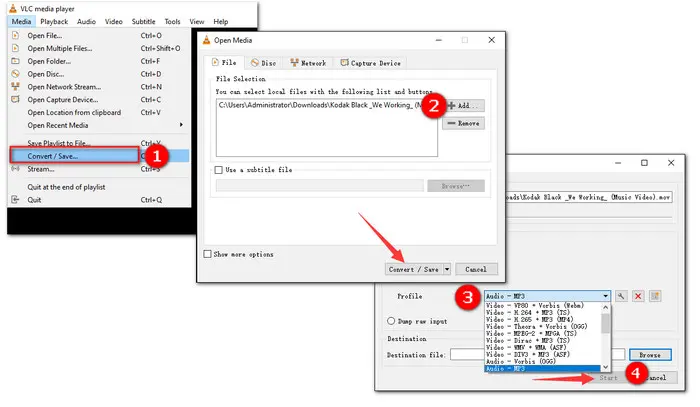The height and width of the screenshot is (407, 700).
Task: Open the Media menu
Action: pos(21,21)
